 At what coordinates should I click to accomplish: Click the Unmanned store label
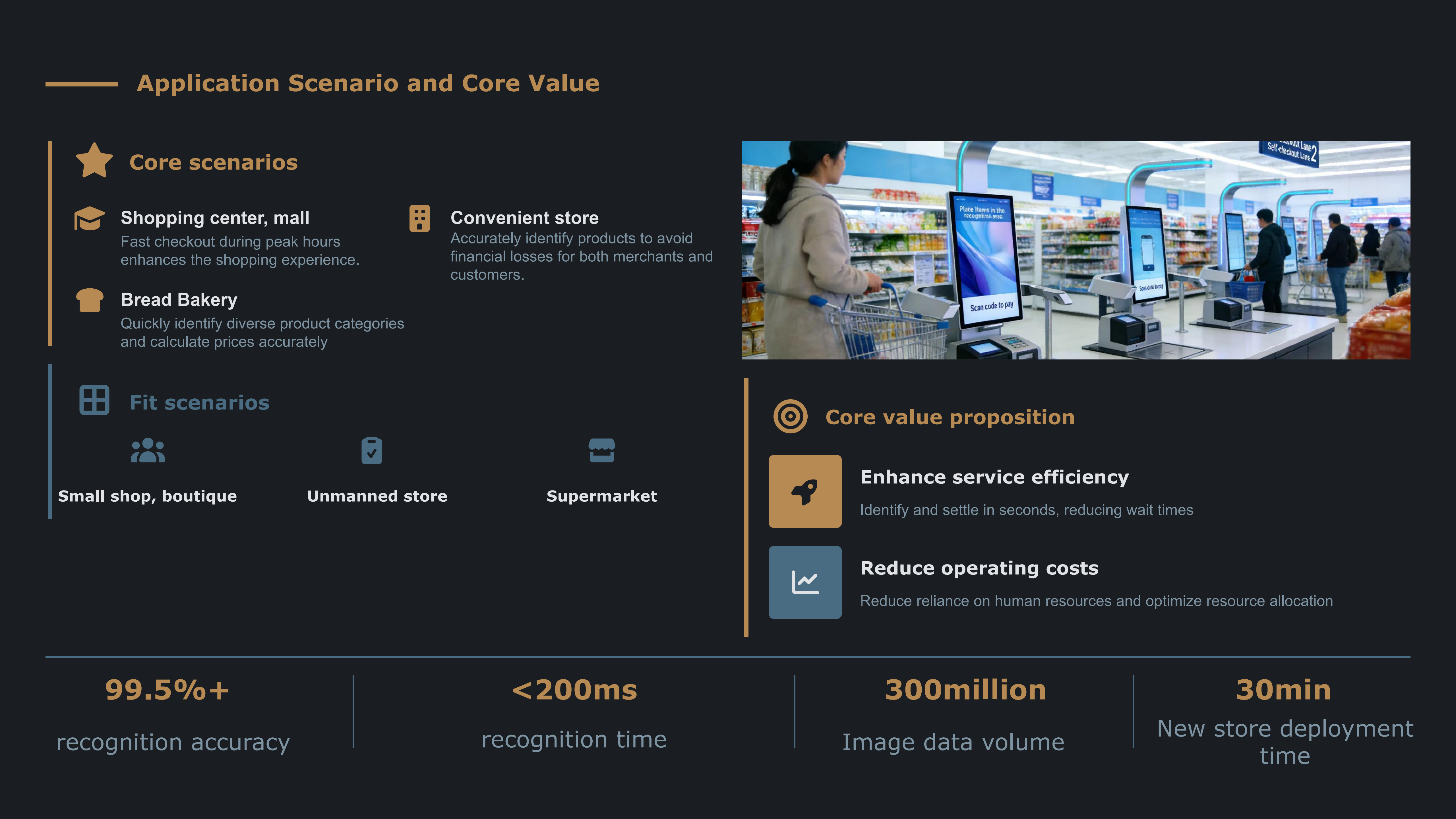tap(377, 496)
